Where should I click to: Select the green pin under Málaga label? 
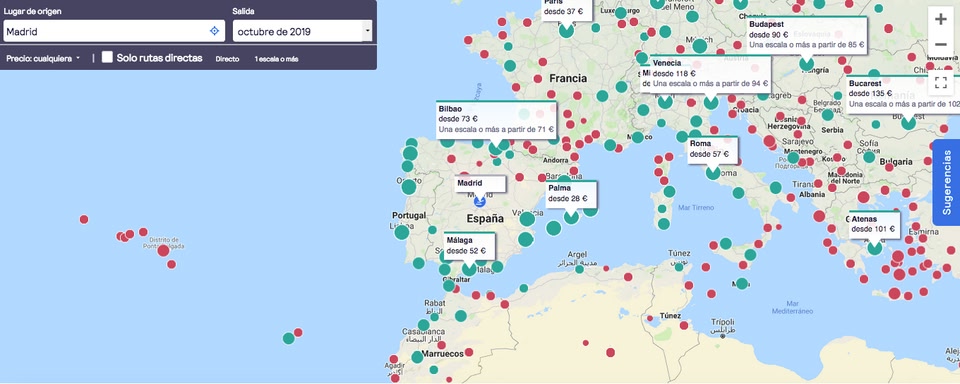tap(469, 268)
